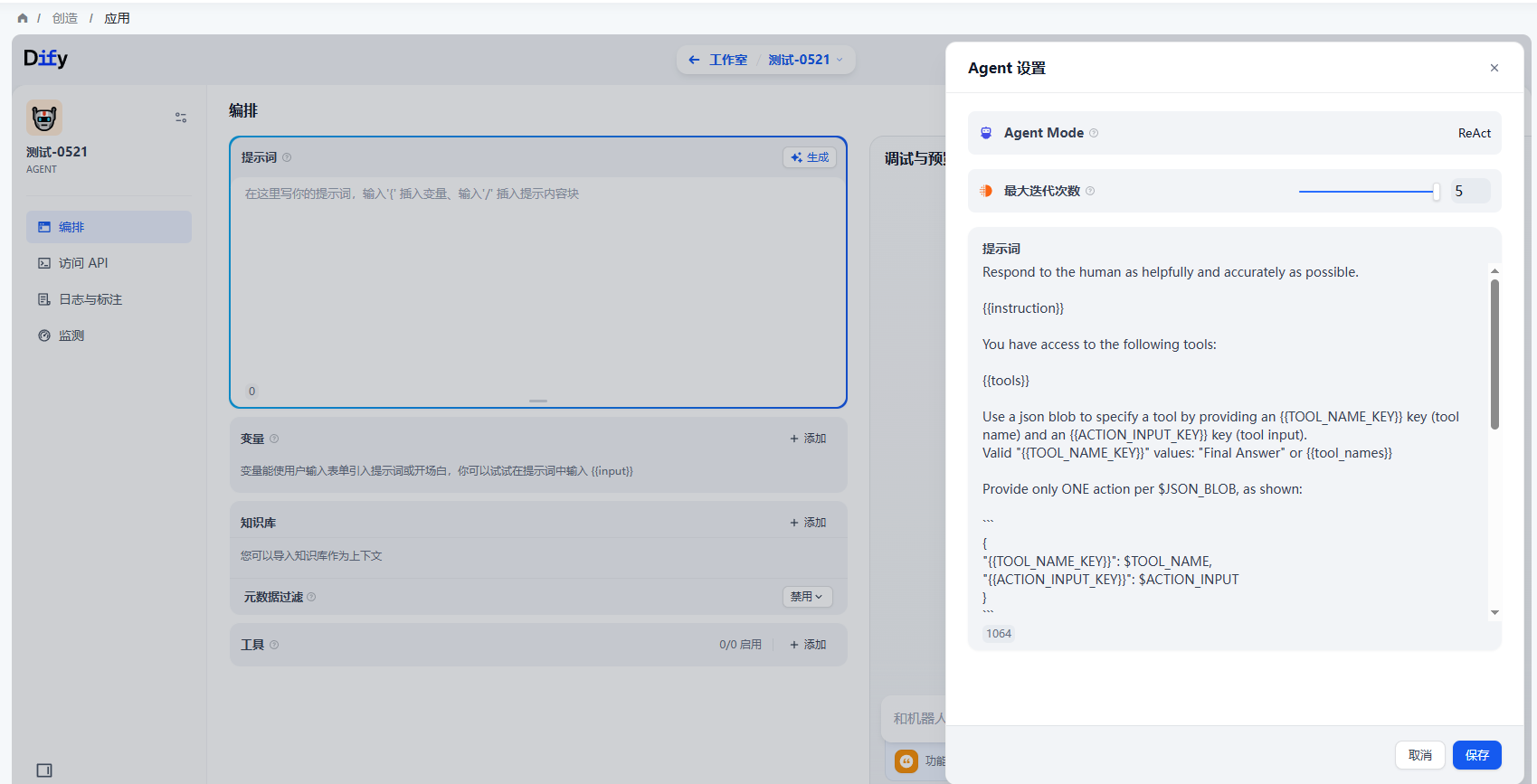
Task: Add a new variable via 变量 添加
Action: 808,439
